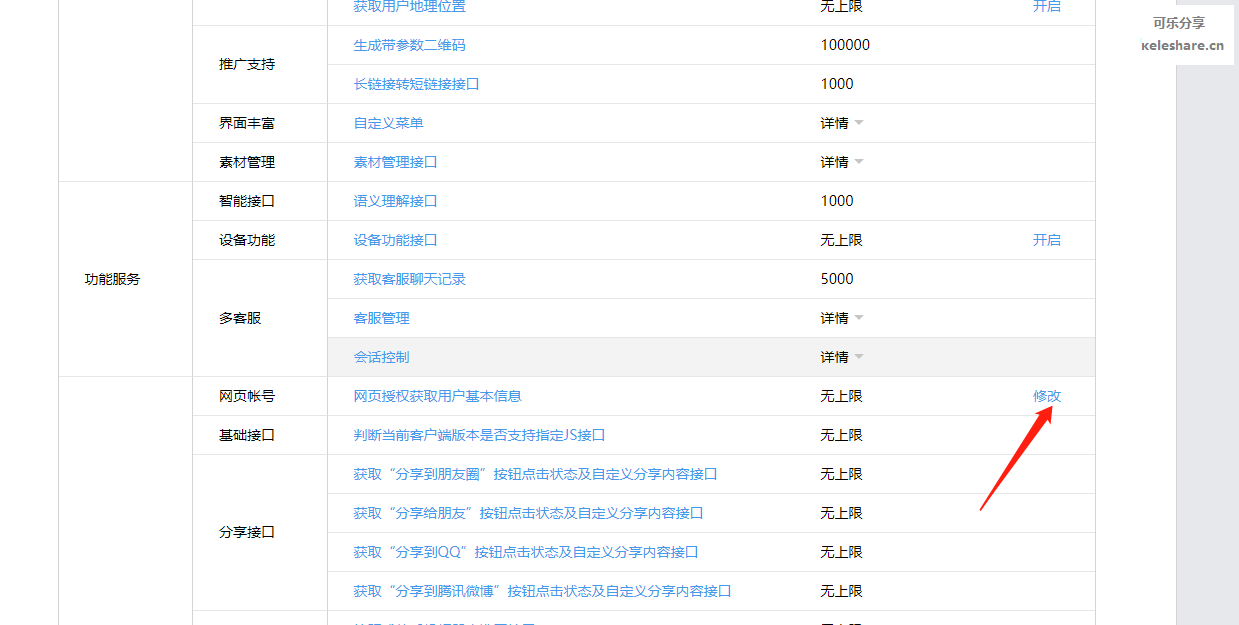Open the 自定义菜单 interface link
The height and width of the screenshot is (625, 1239).
coord(388,123)
